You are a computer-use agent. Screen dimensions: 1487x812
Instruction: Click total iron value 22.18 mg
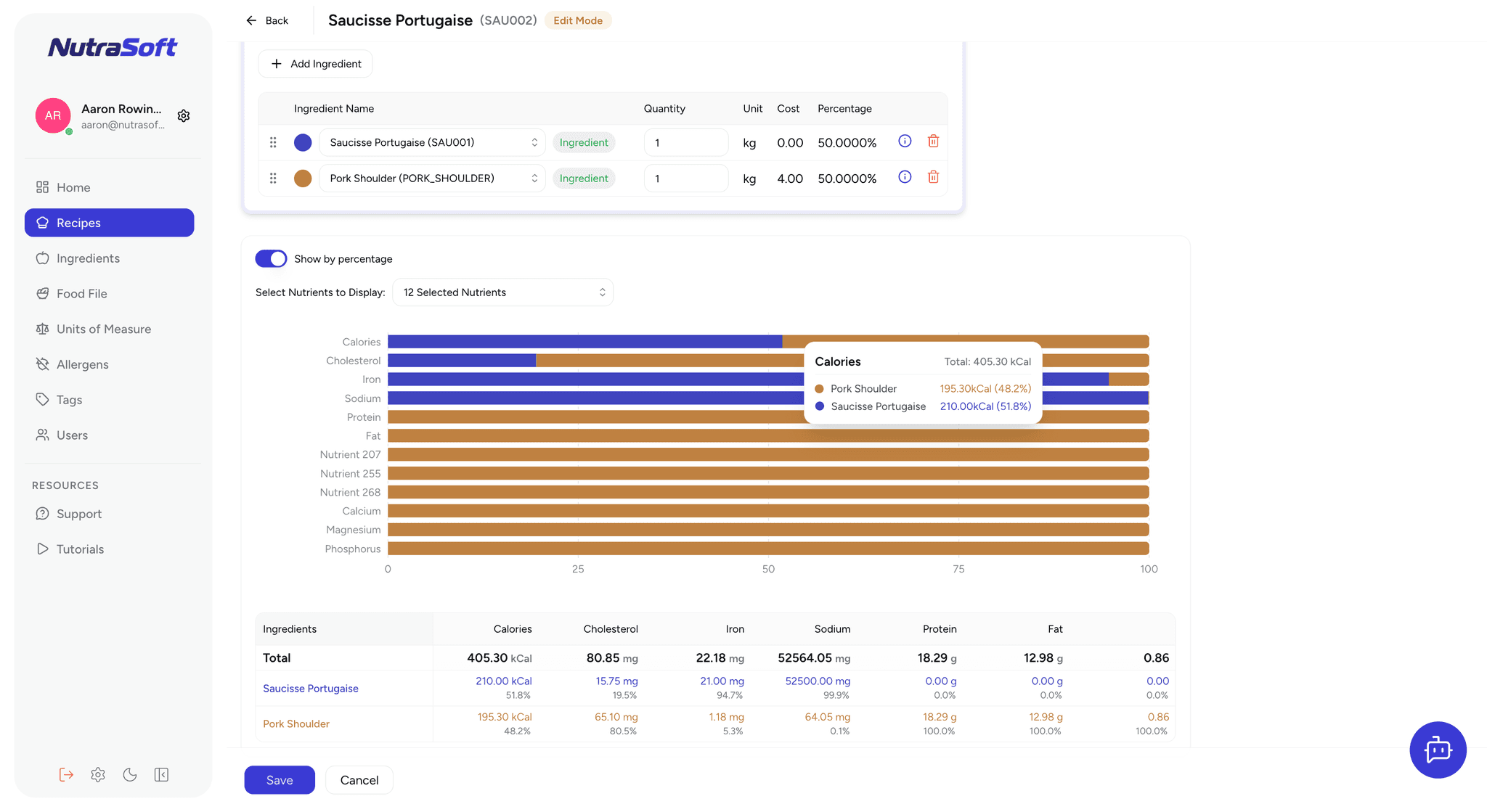720,658
